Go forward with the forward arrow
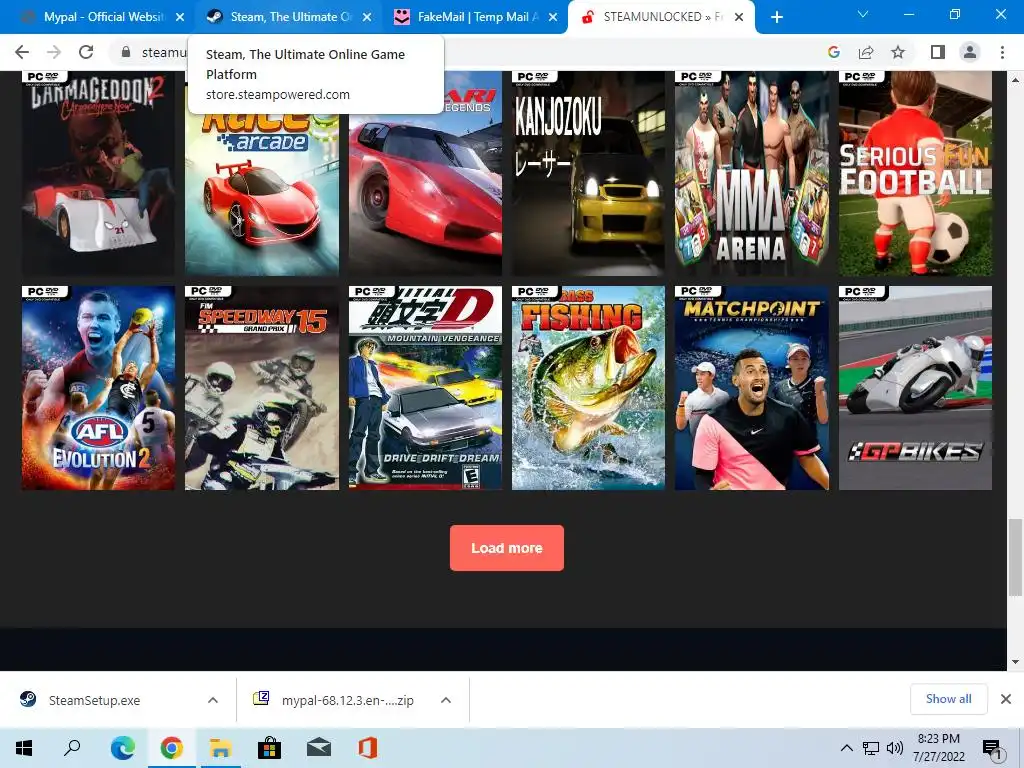 54,52
